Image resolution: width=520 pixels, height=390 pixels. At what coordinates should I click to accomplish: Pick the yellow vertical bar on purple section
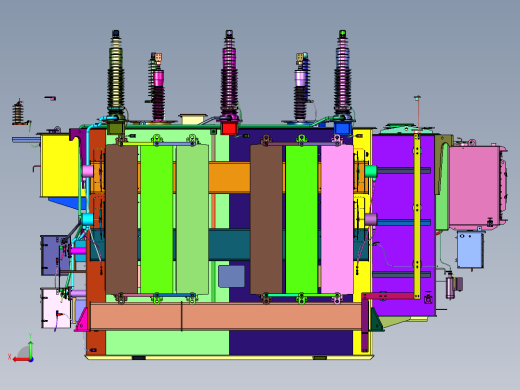click(417, 216)
